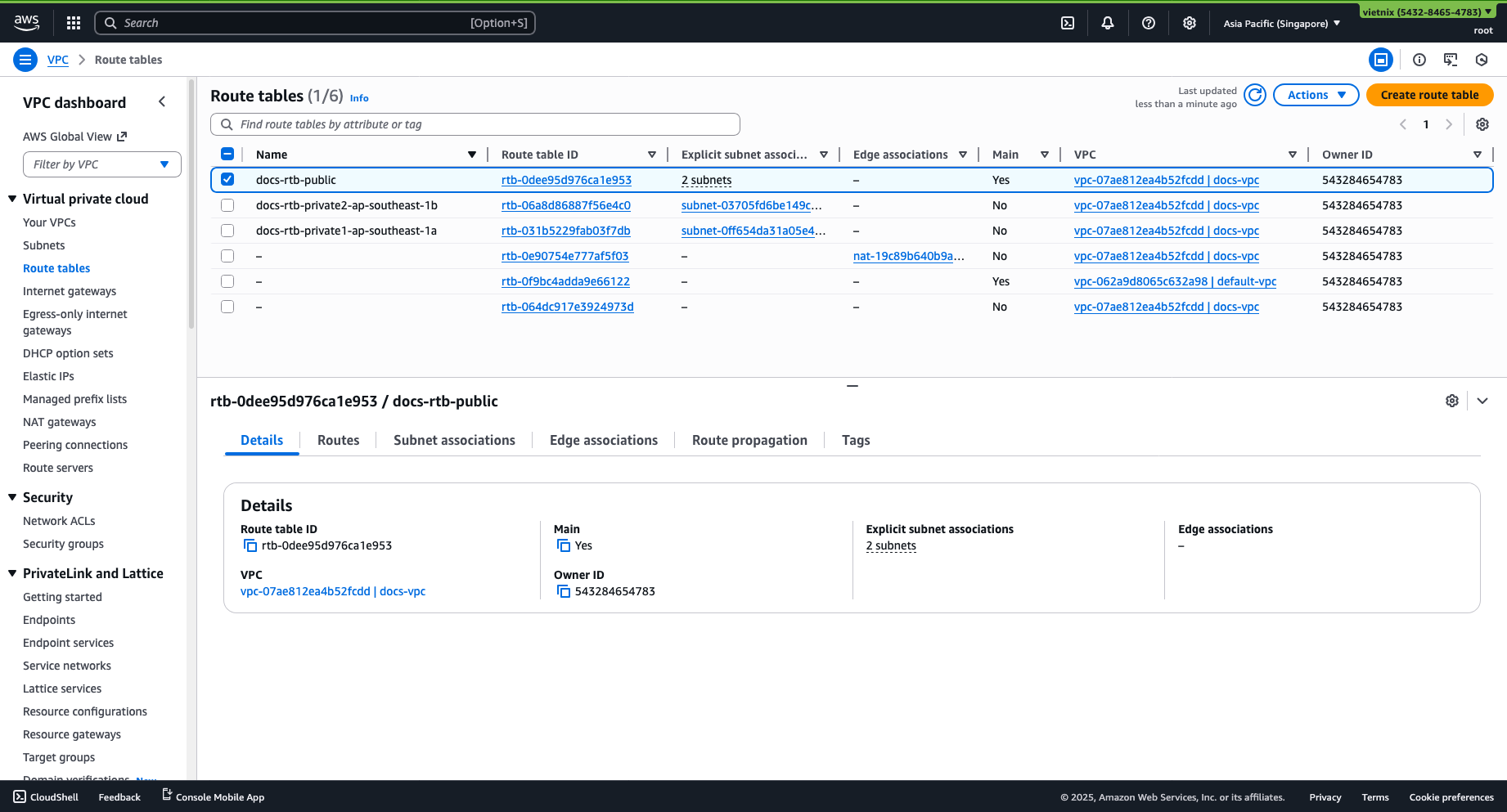Uncheck the docs-rtb-public row checkbox

(x=227, y=180)
